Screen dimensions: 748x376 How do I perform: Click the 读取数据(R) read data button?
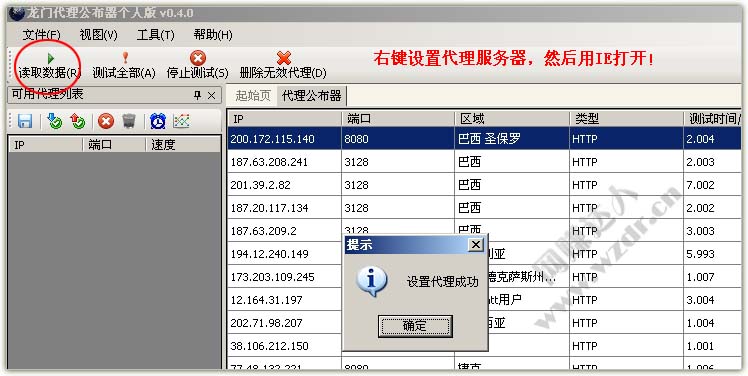click(x=49, y=65)
